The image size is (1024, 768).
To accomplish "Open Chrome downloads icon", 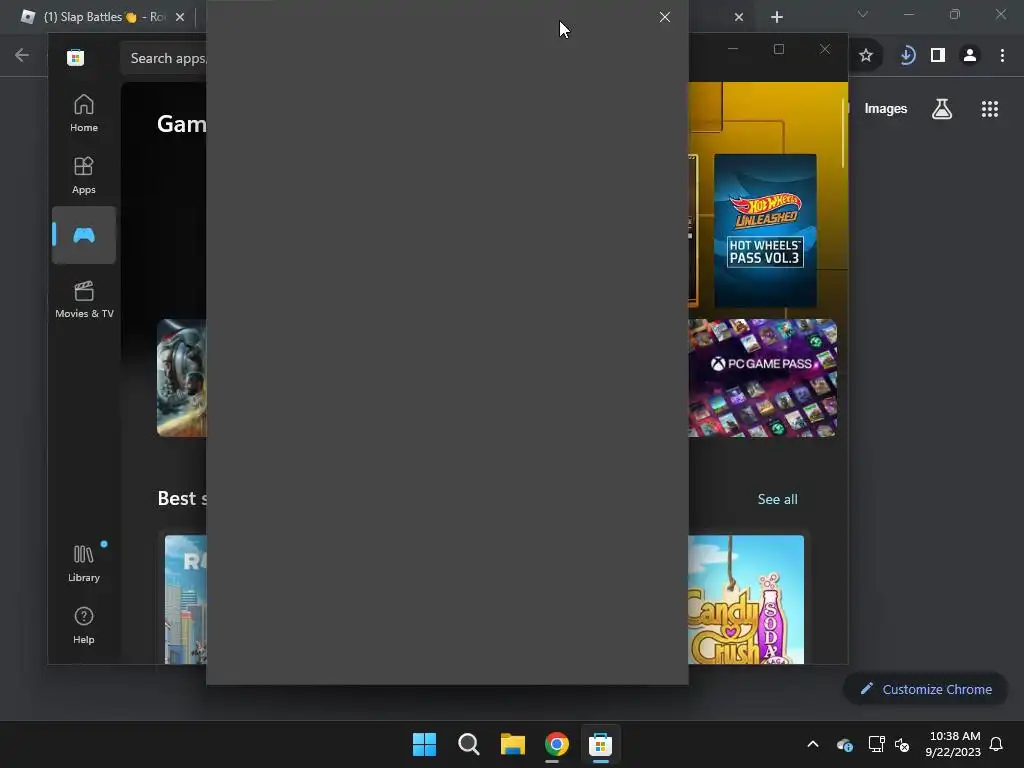I will [x=906, y=56].
